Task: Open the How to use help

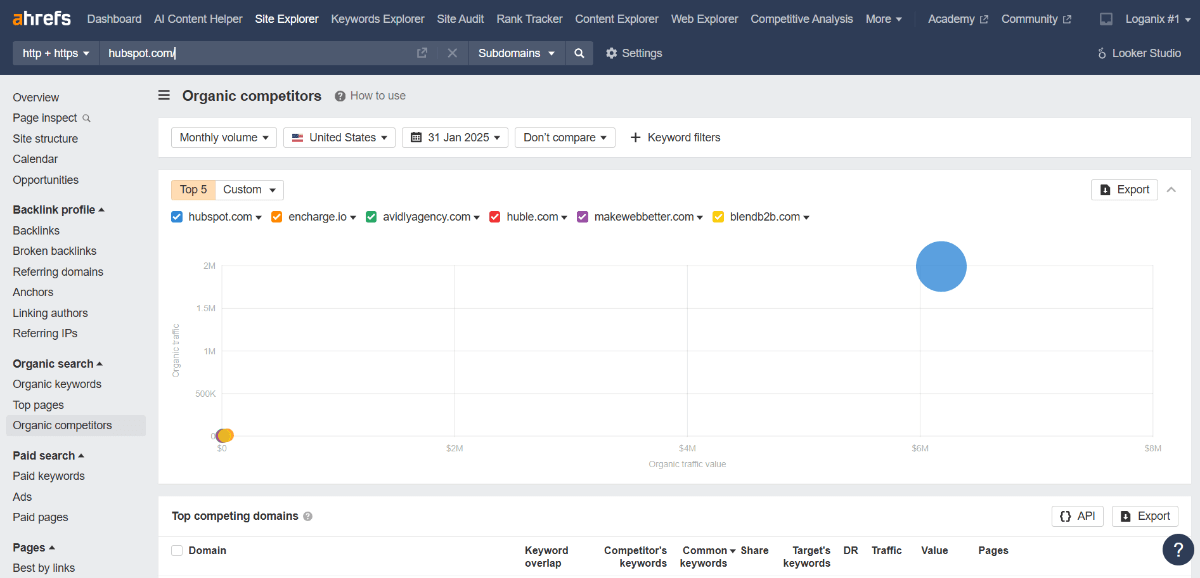Action: (370, 96)
